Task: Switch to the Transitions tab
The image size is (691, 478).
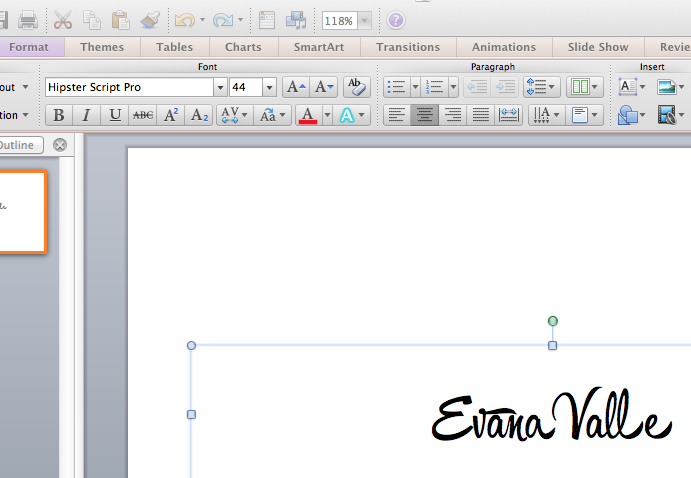Action: pyautogui.click(x=408, y=47)
